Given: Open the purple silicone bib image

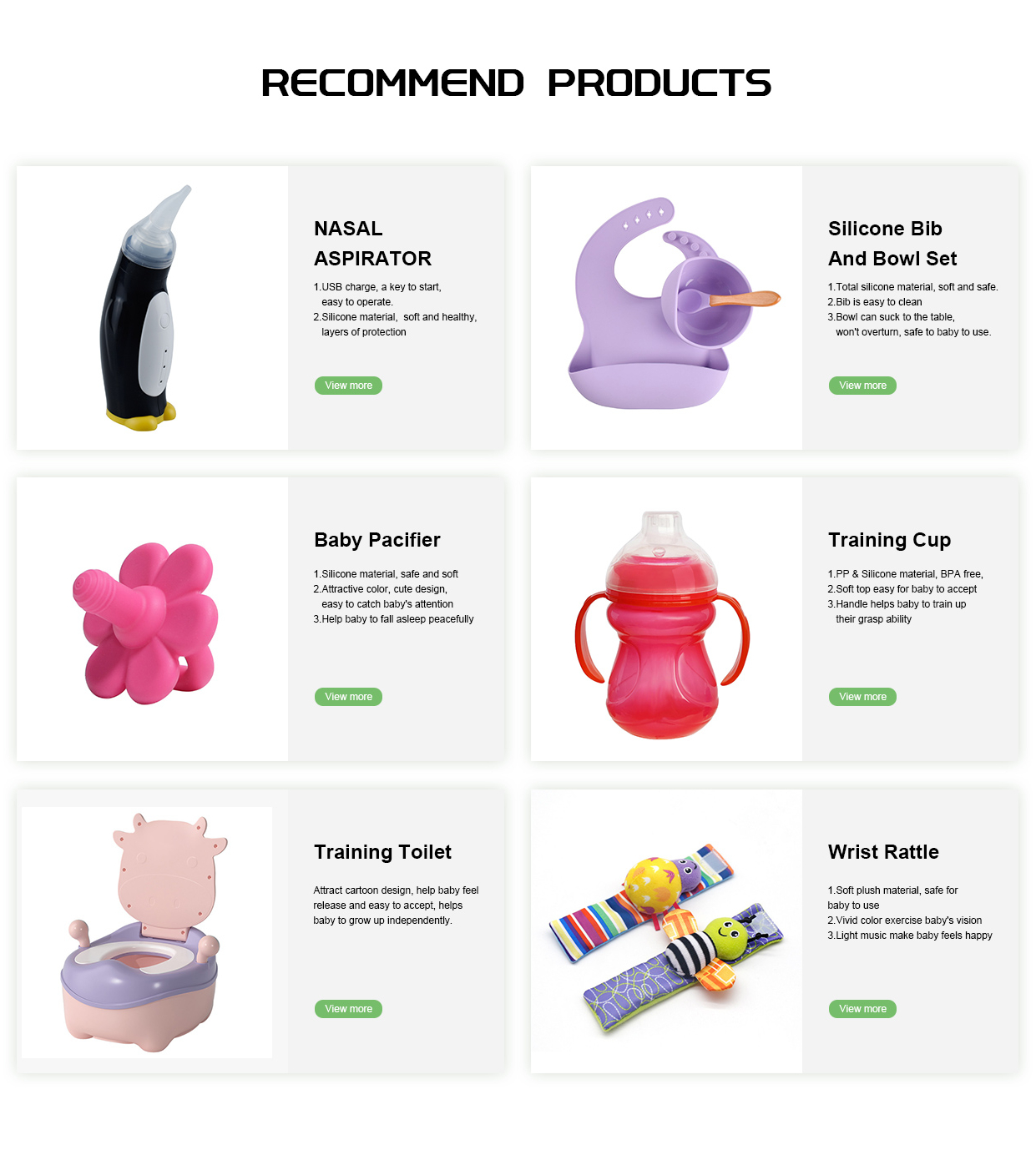Looking at the screenshot, I should [x=666, y=308].
